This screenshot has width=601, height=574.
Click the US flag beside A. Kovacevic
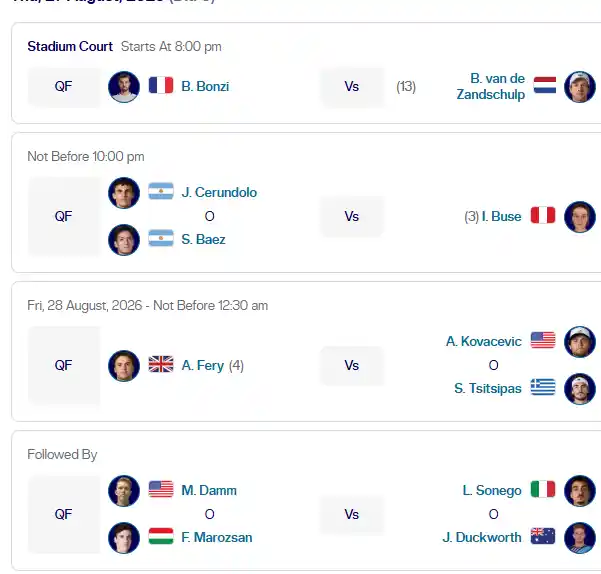coord(543,340)
